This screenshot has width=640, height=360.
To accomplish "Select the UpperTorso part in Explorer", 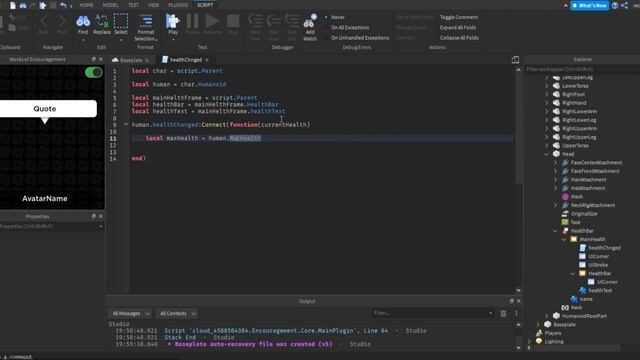I will [571, 146].
